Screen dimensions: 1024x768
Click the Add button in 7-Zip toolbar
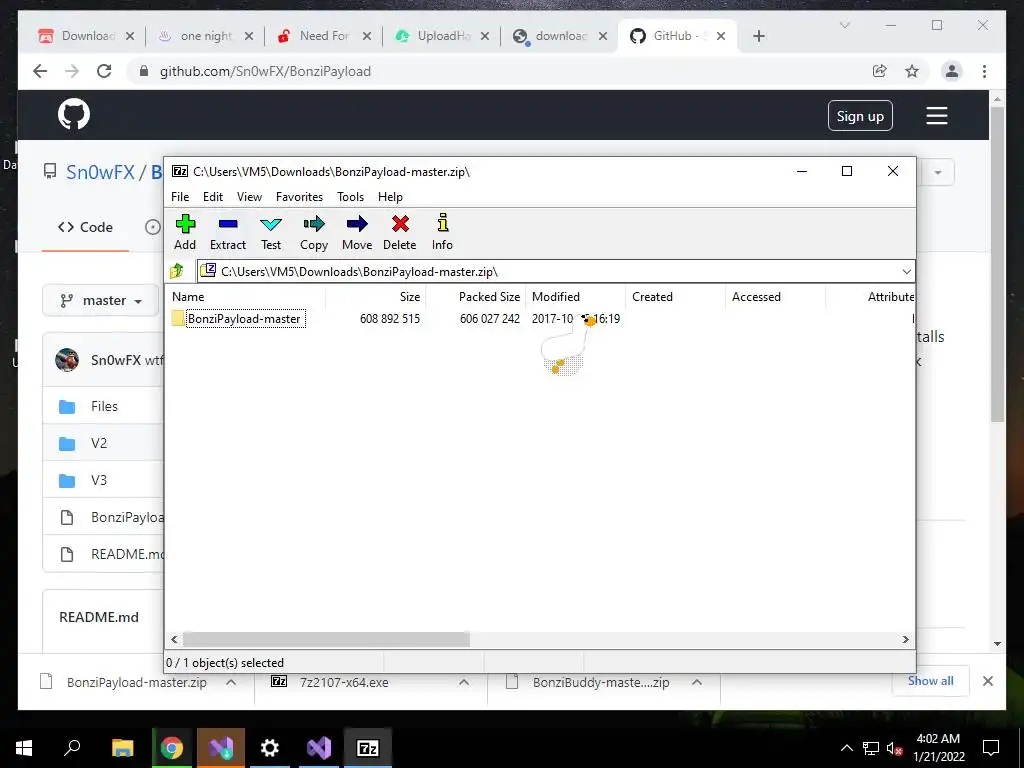pyautogui.click(x=185, y=232)
